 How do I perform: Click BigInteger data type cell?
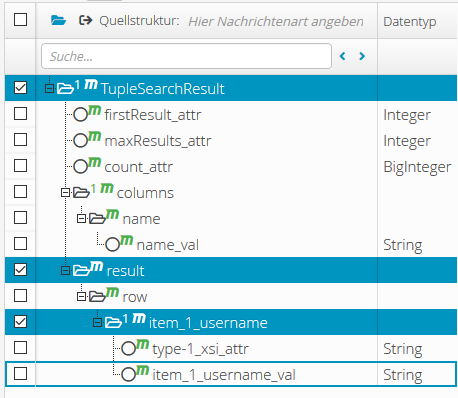[x=417, y=167]
